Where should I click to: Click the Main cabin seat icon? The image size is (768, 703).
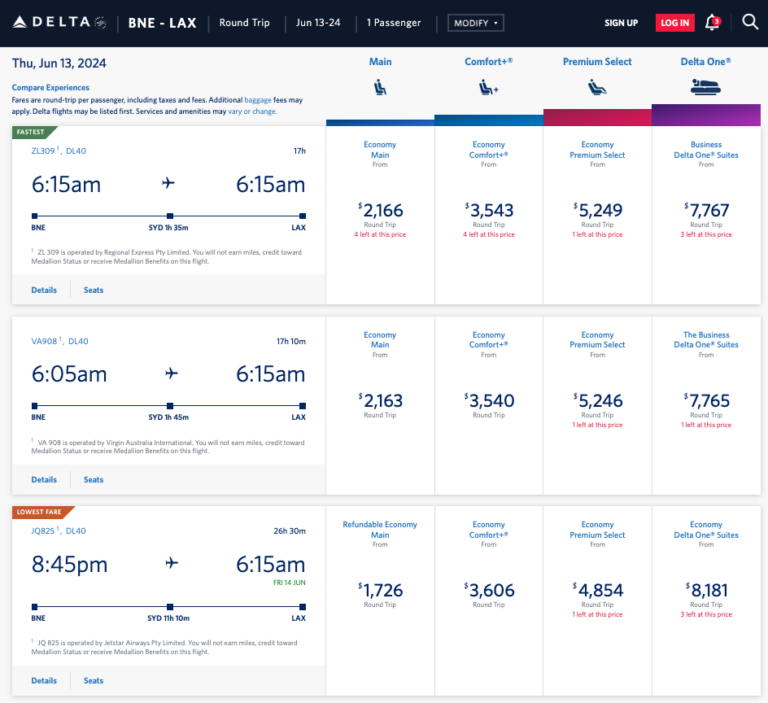(380, 88)
